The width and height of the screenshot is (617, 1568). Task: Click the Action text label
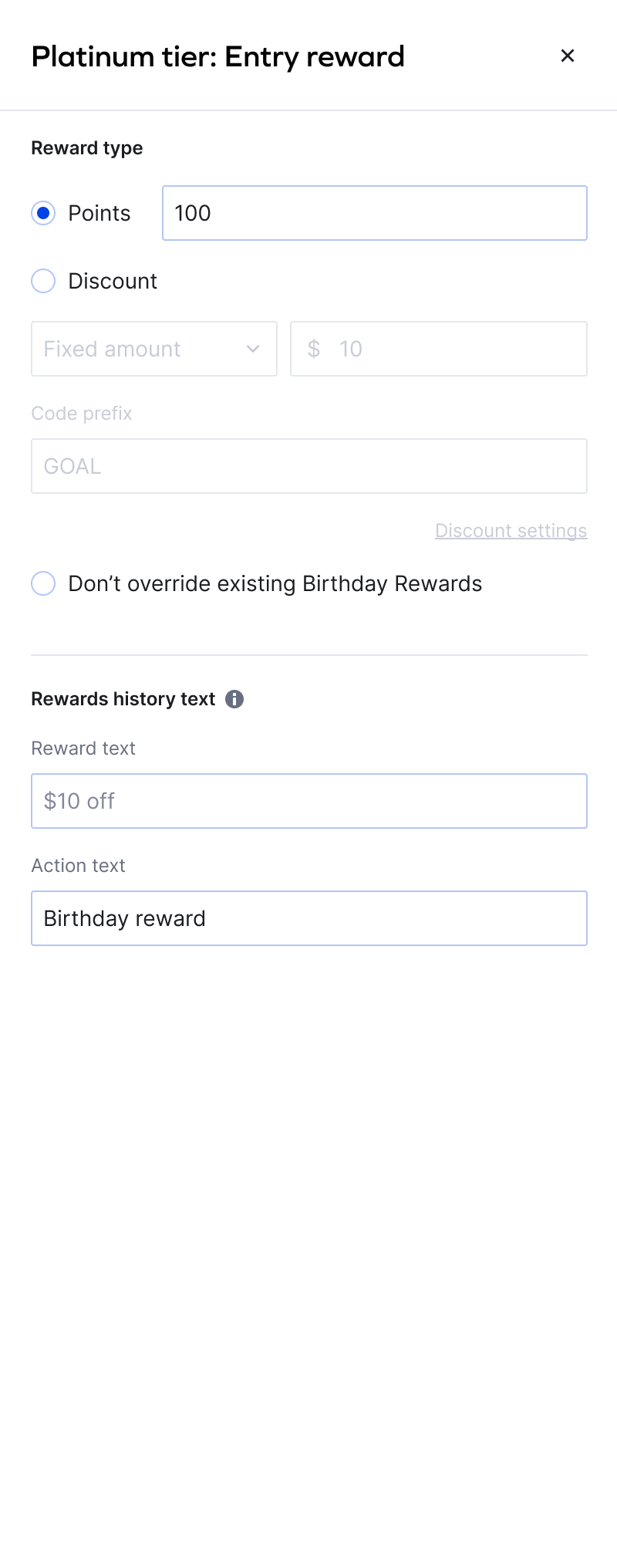[x=78, y=866]
